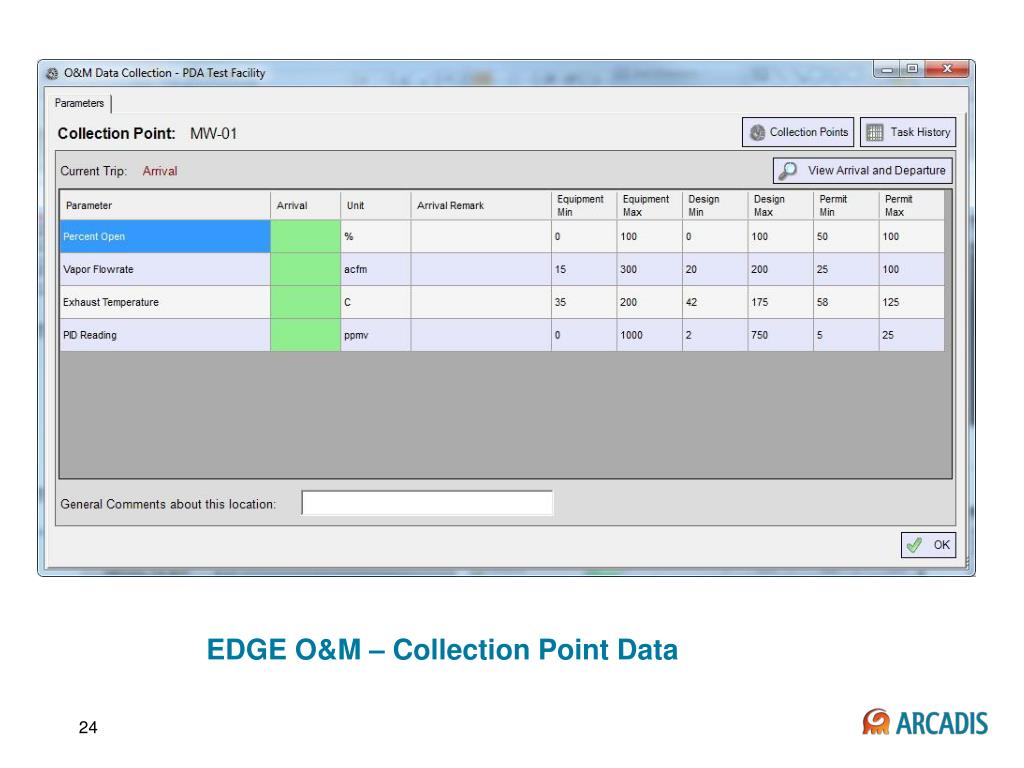Click Design Max value 175
Image resolution: width=1024 pixels, height=768 pixels.
[x=780, y=302]
